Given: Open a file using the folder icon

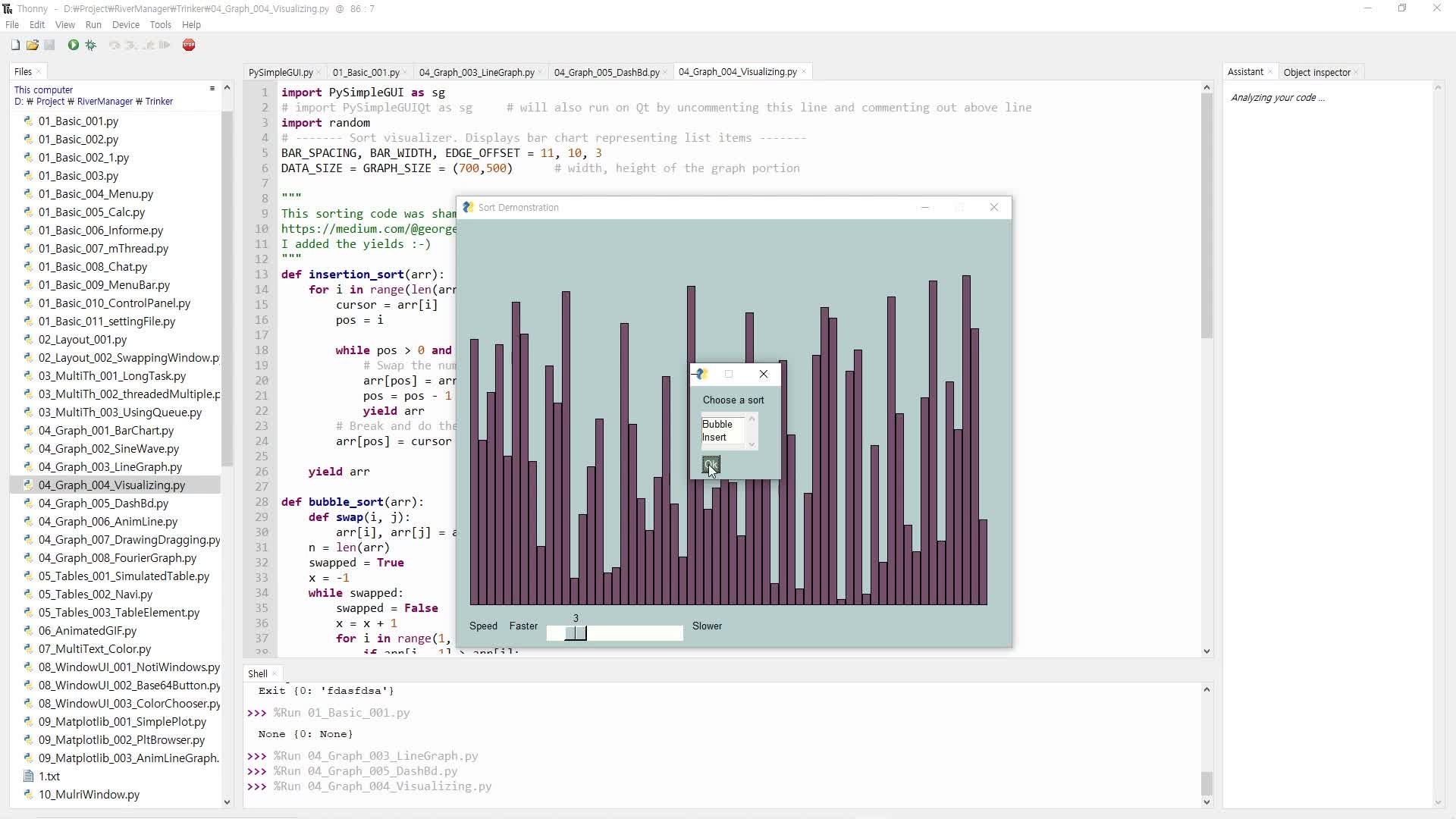Looking at the screenshot, I should (x=33, y=45).
